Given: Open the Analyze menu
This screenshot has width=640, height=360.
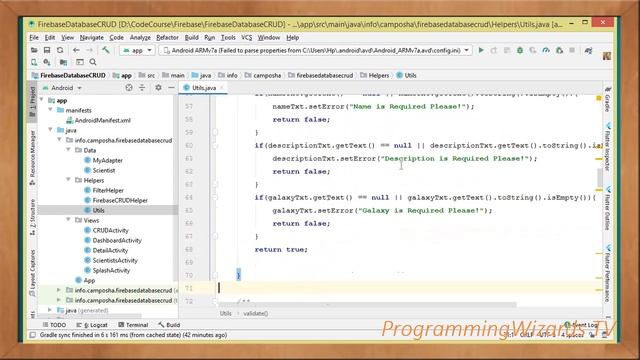Looking at the screenshot, I should tap(140, 38).
